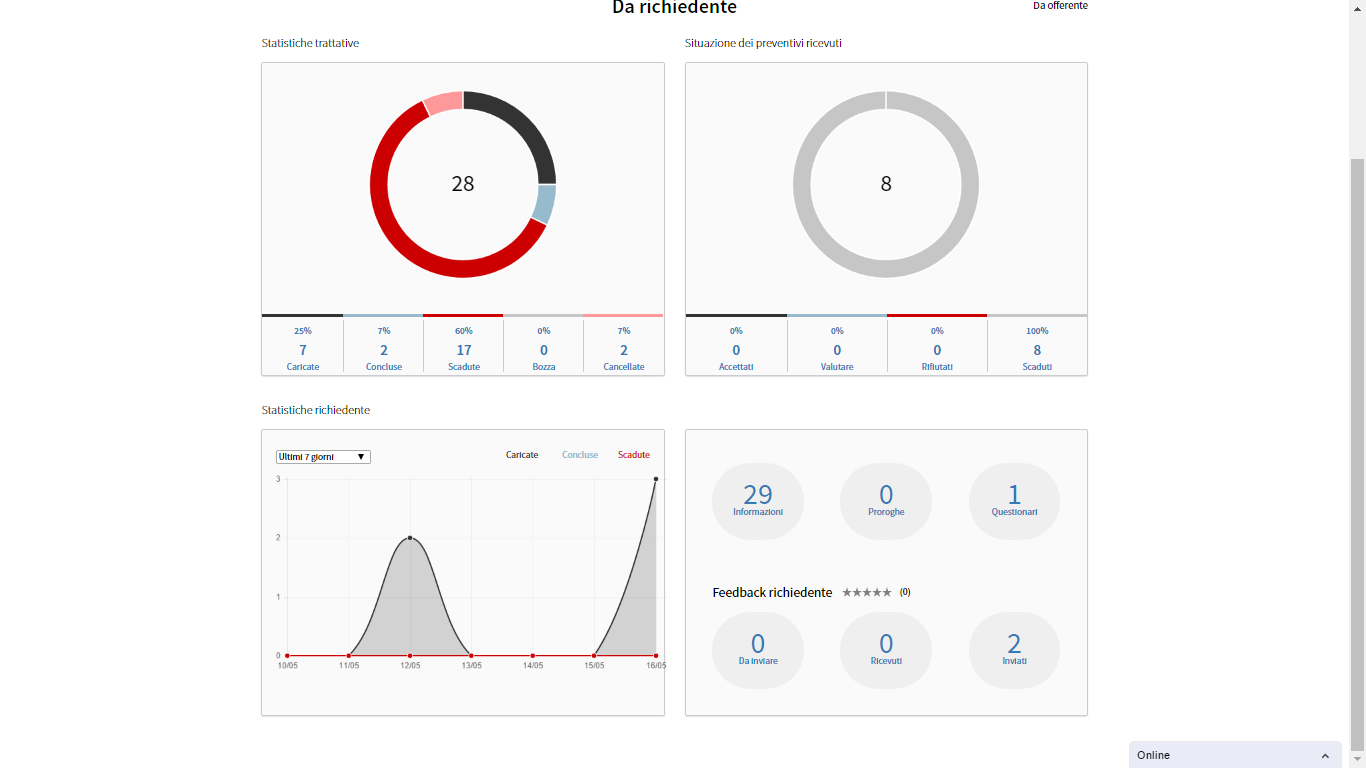
Task: Click the Feedback richiedente star rating
Action: [x=866, y=592]
